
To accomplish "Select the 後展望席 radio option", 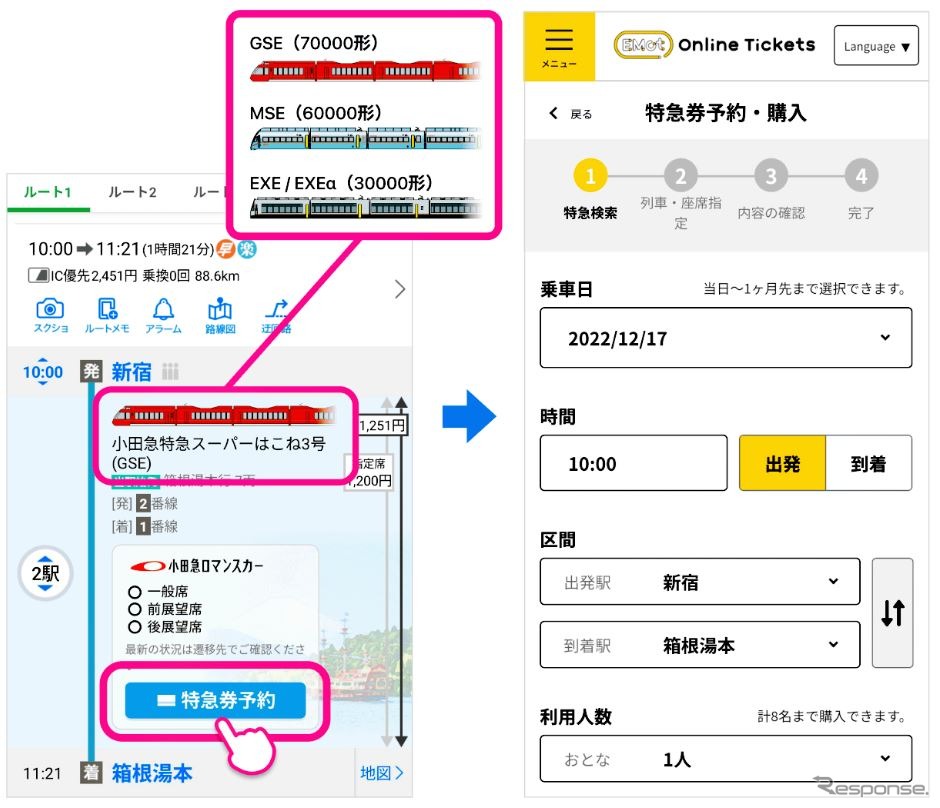I will (x=135, y=627).
